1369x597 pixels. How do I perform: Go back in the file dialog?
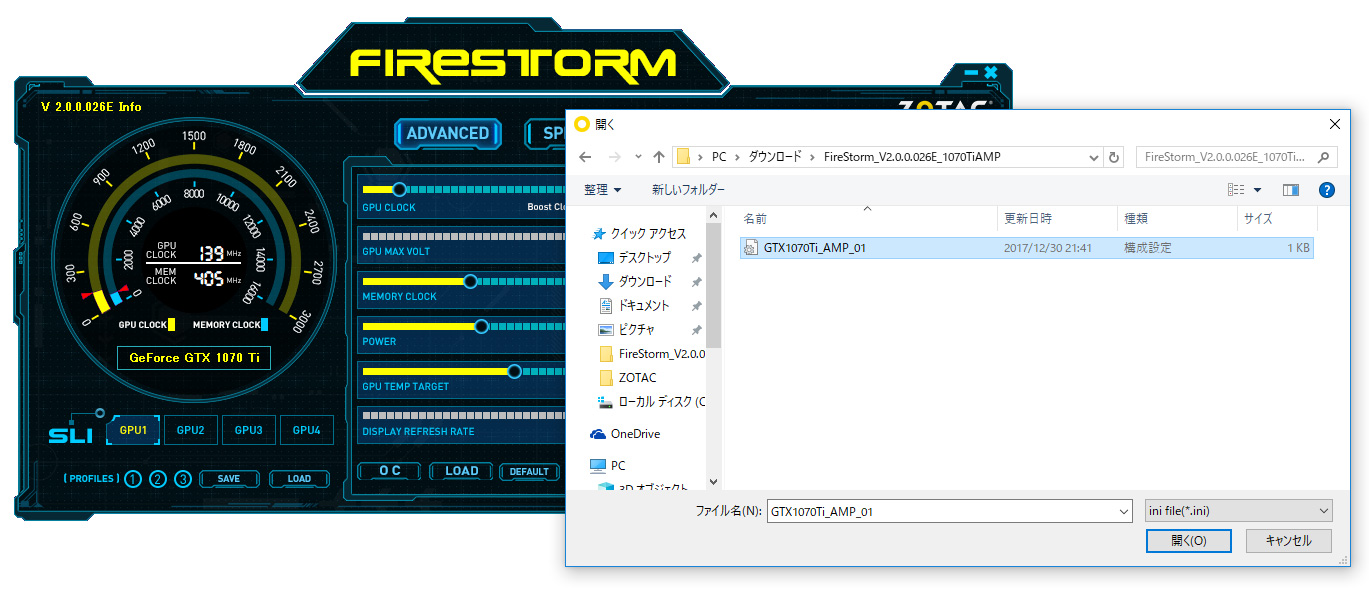coord(586,157)
